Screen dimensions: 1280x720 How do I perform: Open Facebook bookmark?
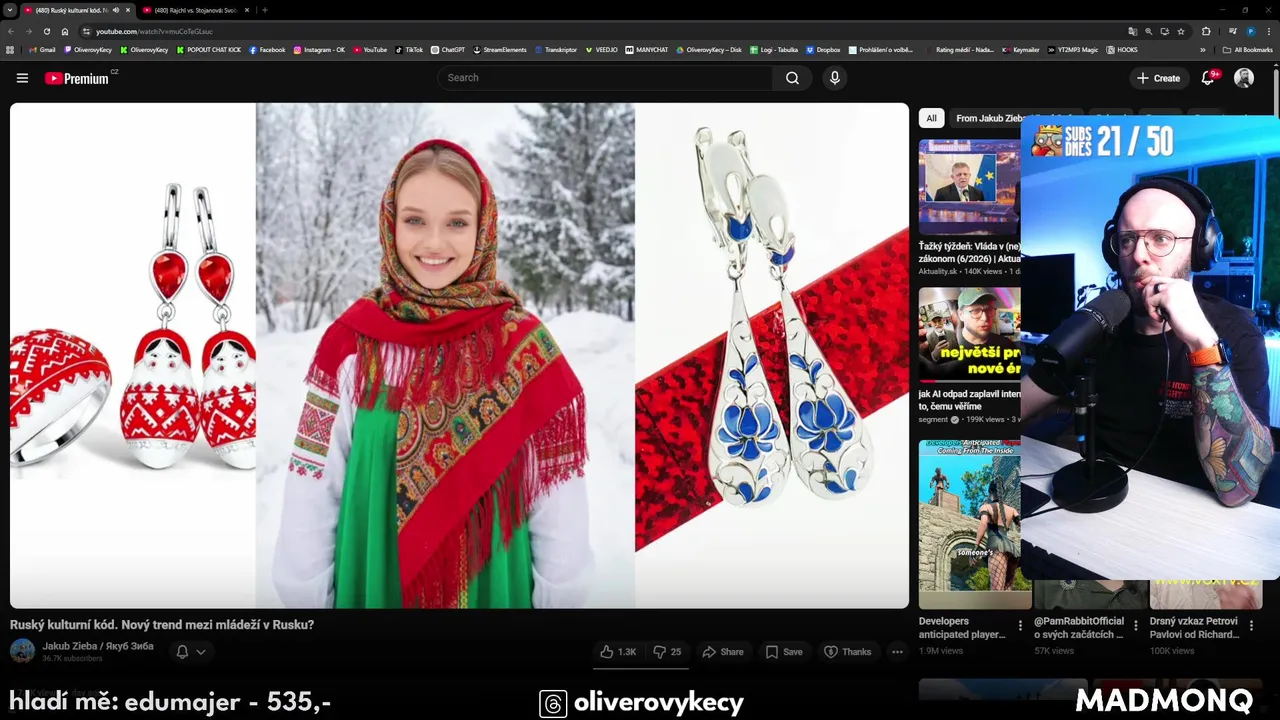[x=267, y=49]
